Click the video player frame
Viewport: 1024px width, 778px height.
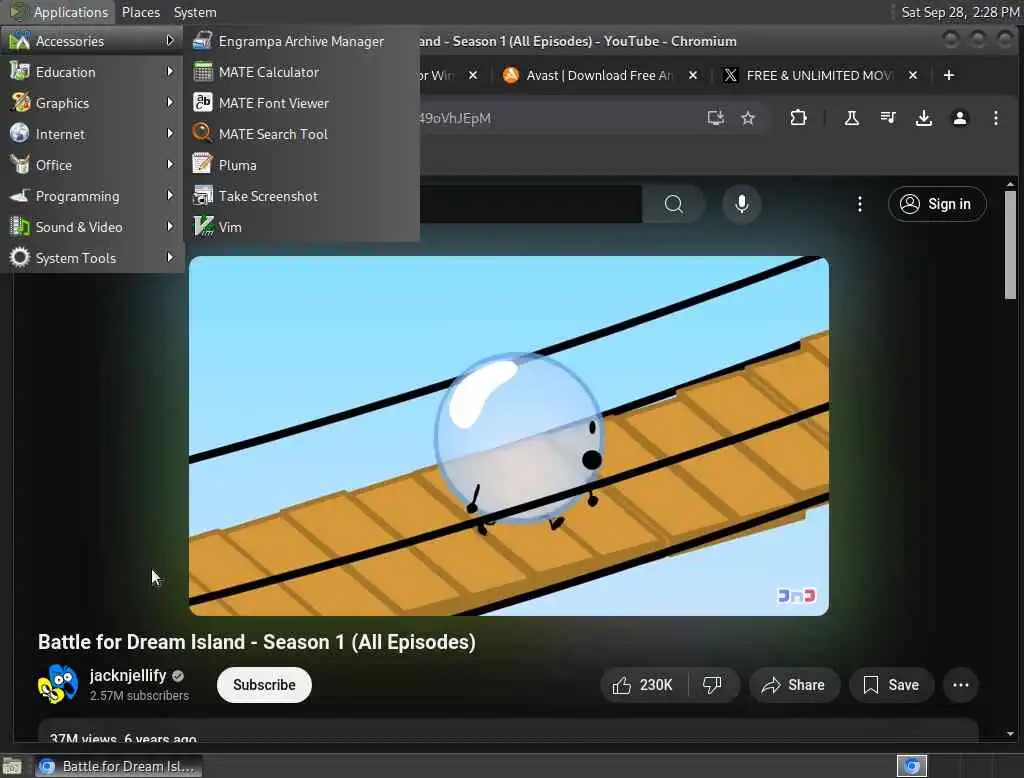[509, 436]
